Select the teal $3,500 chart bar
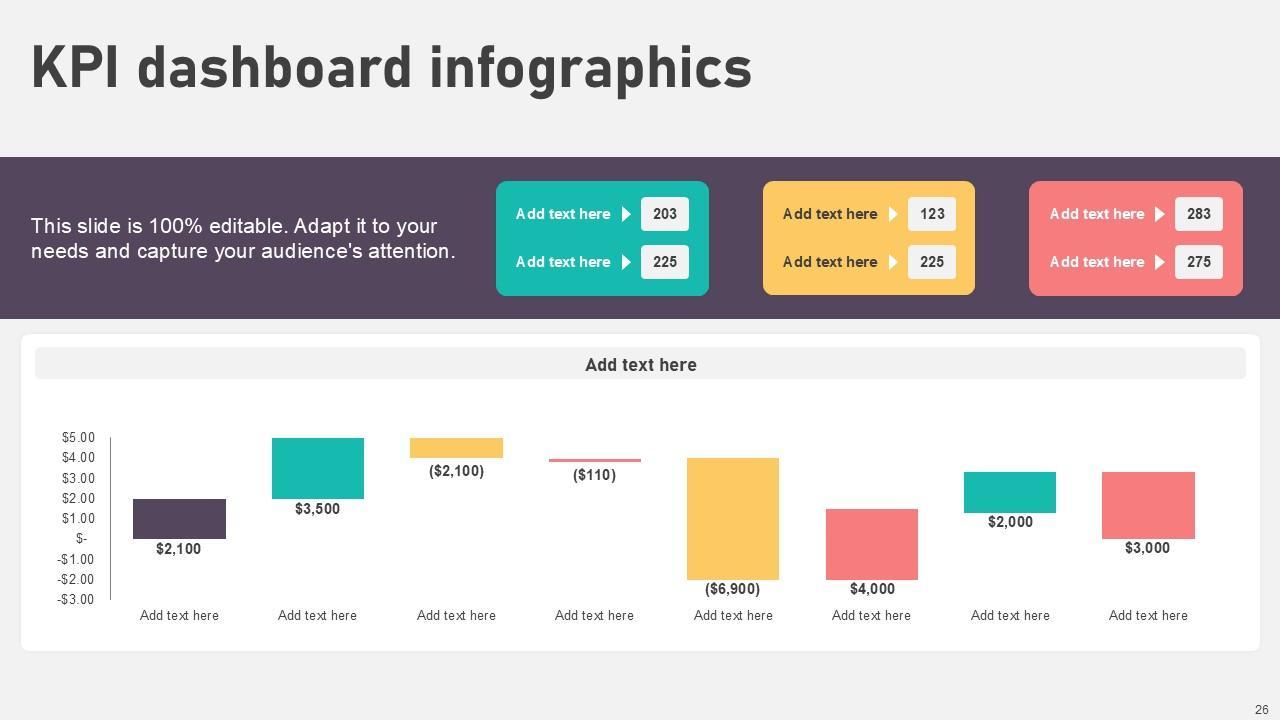The height and width of the screenshot is (720, 1280). (x=317, y=468)
